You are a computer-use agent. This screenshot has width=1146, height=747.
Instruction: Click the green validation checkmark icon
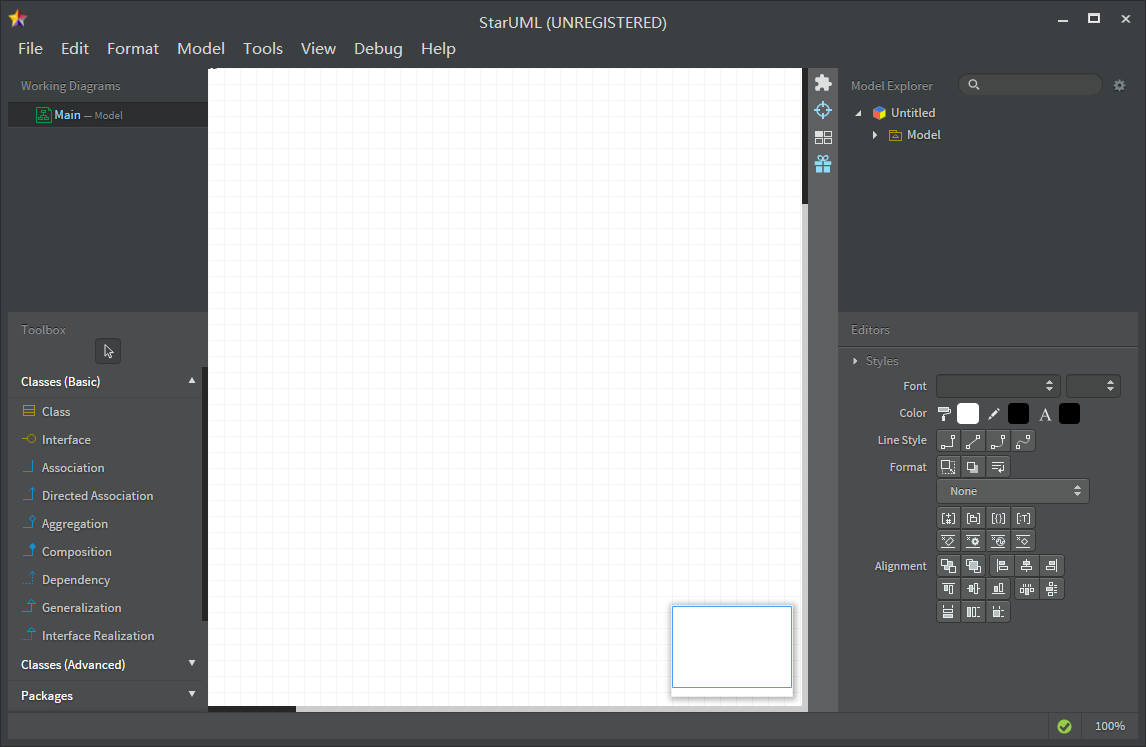[x=1064, y=726]
